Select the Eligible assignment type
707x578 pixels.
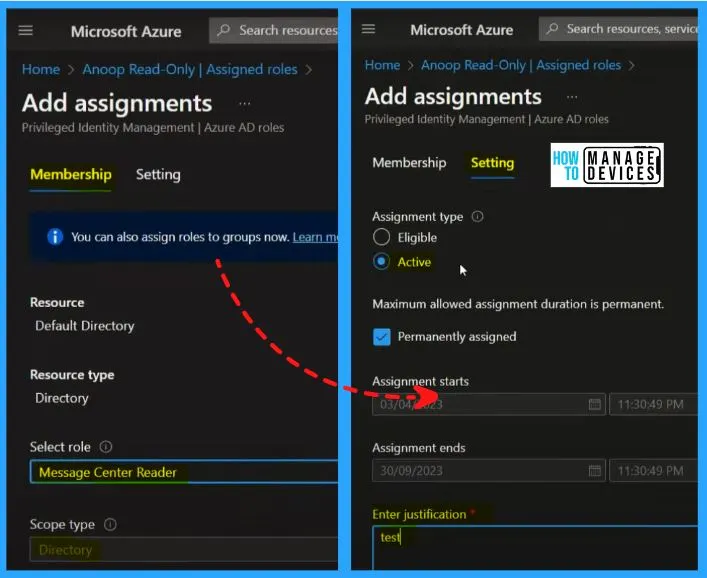click(x=381, y=237)
